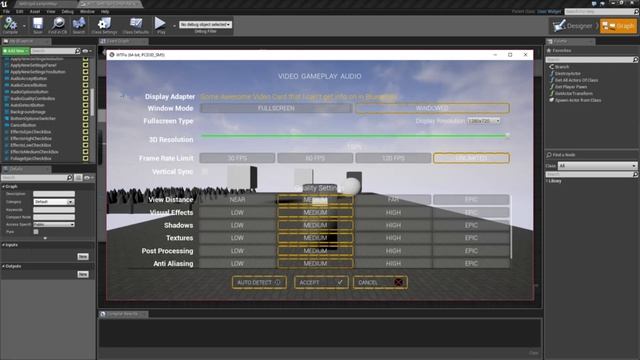This screenshot has width=640, height=360.
Task: Open the debug object selector dropdown
Action: [206, 24]
